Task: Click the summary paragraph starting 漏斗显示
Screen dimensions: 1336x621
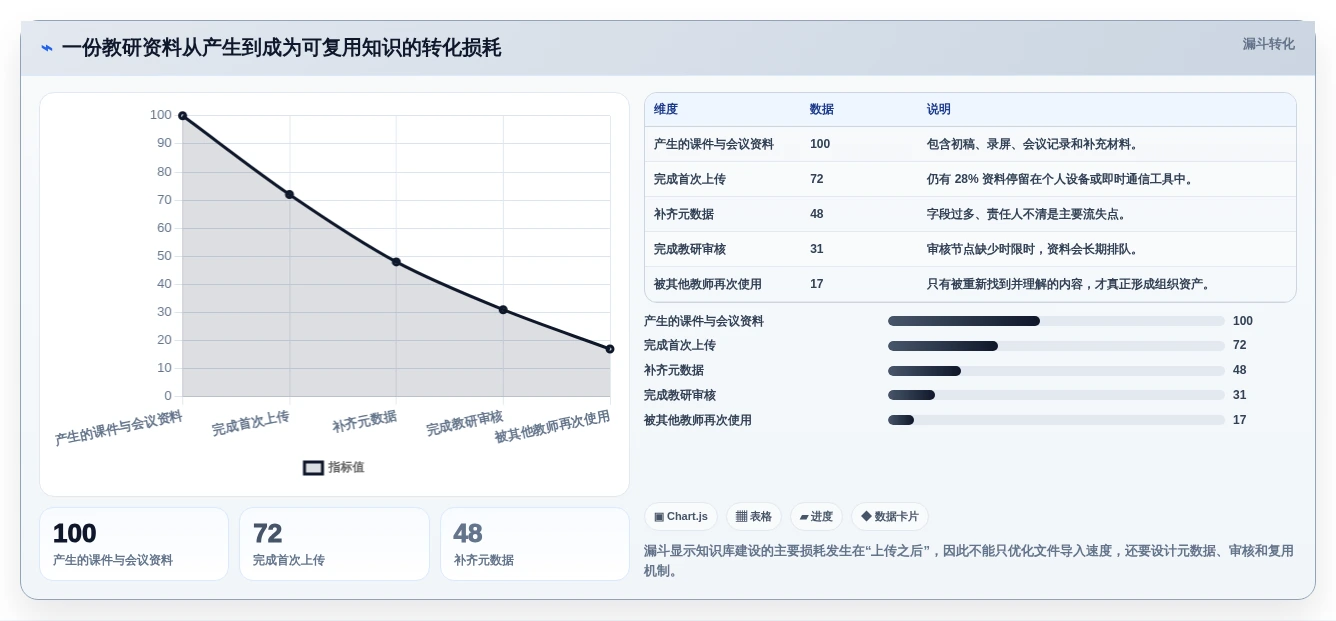Action: tap(969, 560)
